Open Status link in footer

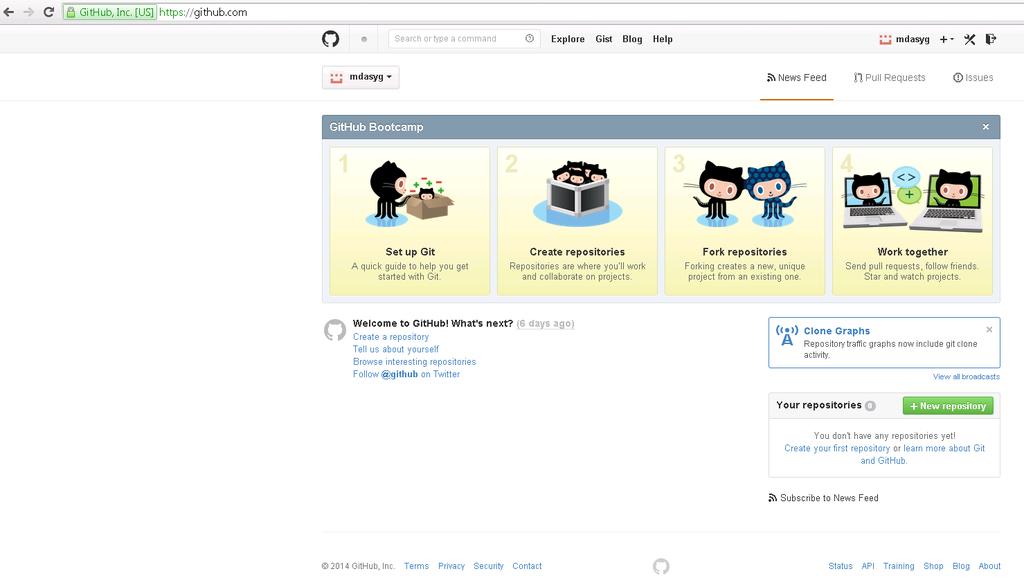(840, 566)
